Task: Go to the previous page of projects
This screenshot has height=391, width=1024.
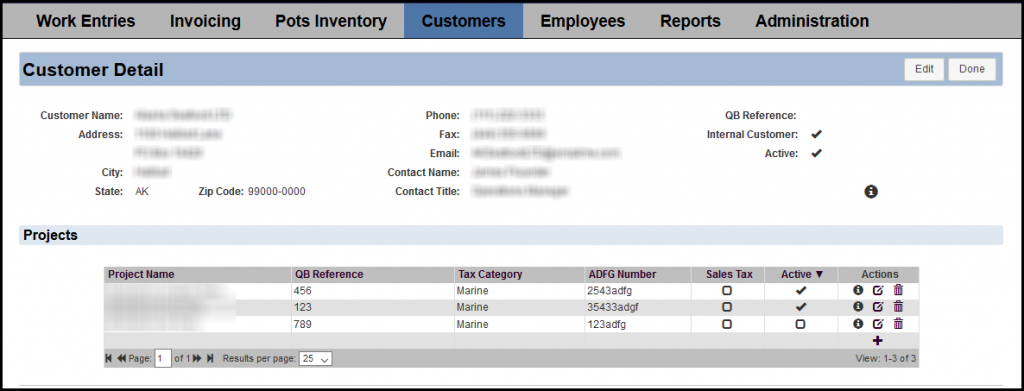Action: (x=121, y=358)
